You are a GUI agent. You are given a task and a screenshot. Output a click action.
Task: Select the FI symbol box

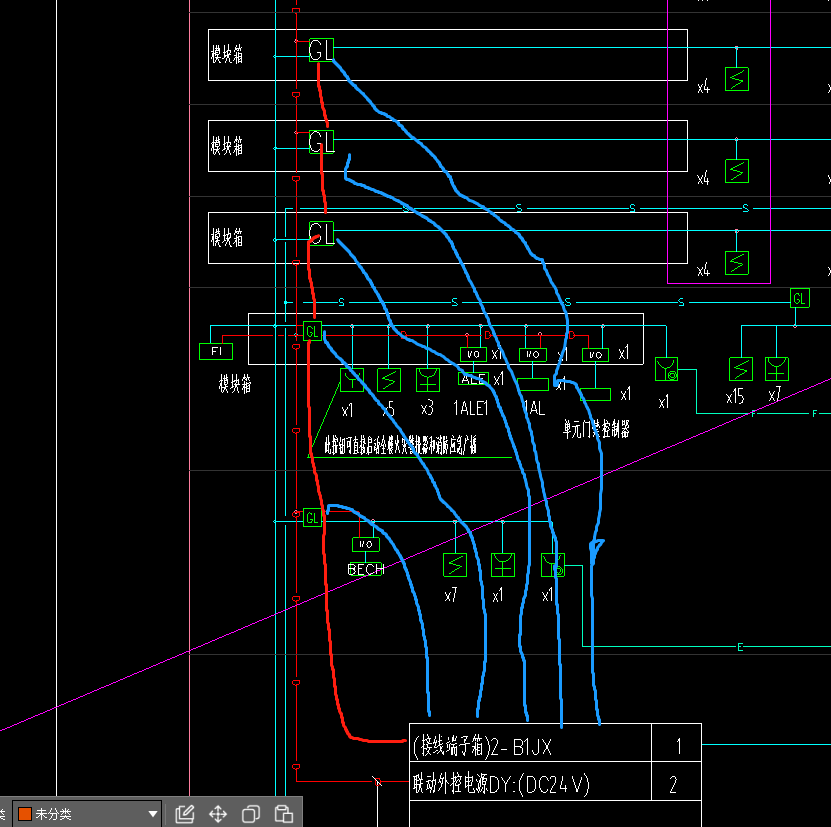click(x=216, y=351)
